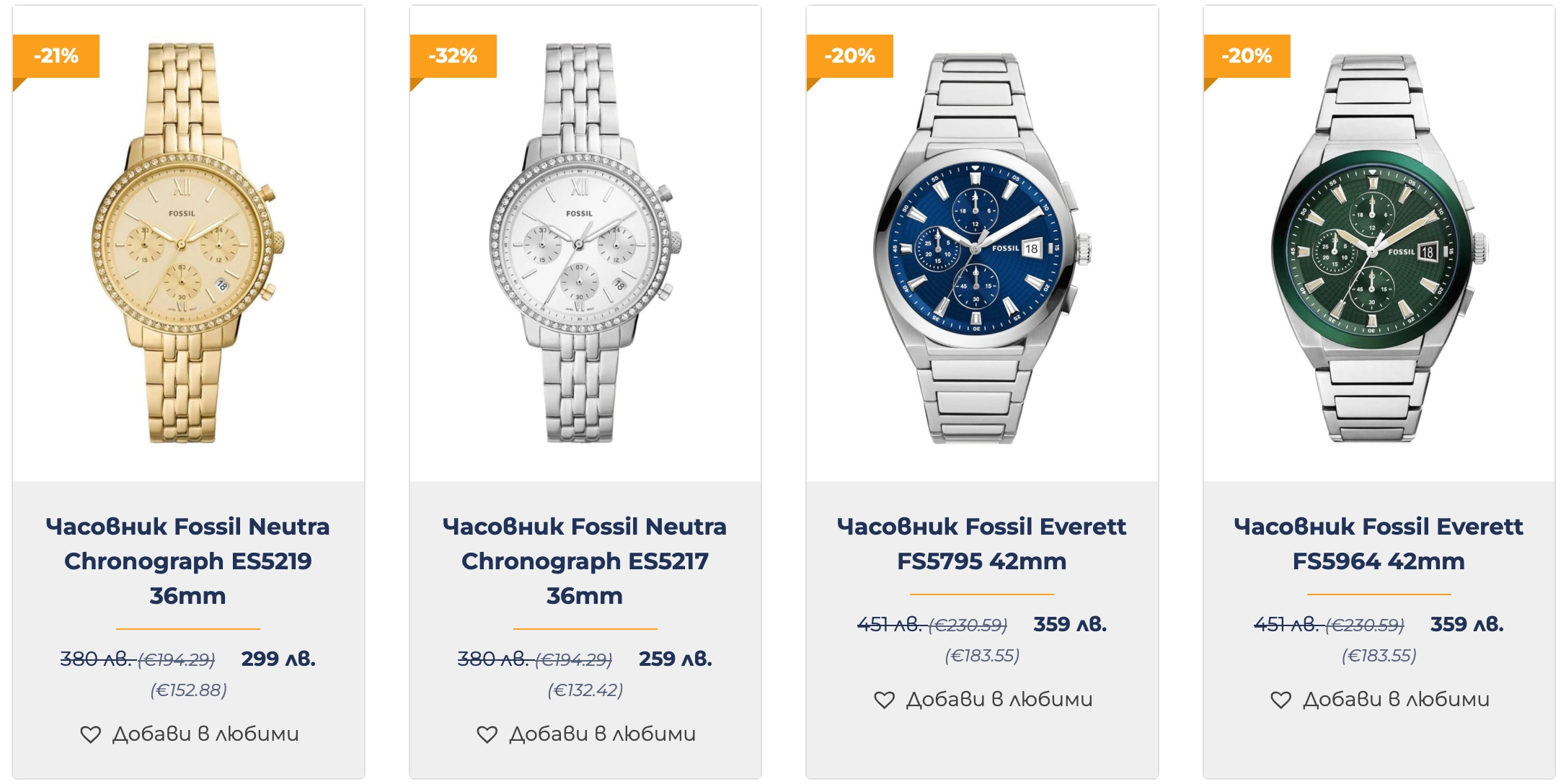Open the silver Fossil Neutra watch image
This screenshot has height=784, width=1566.
585,244
